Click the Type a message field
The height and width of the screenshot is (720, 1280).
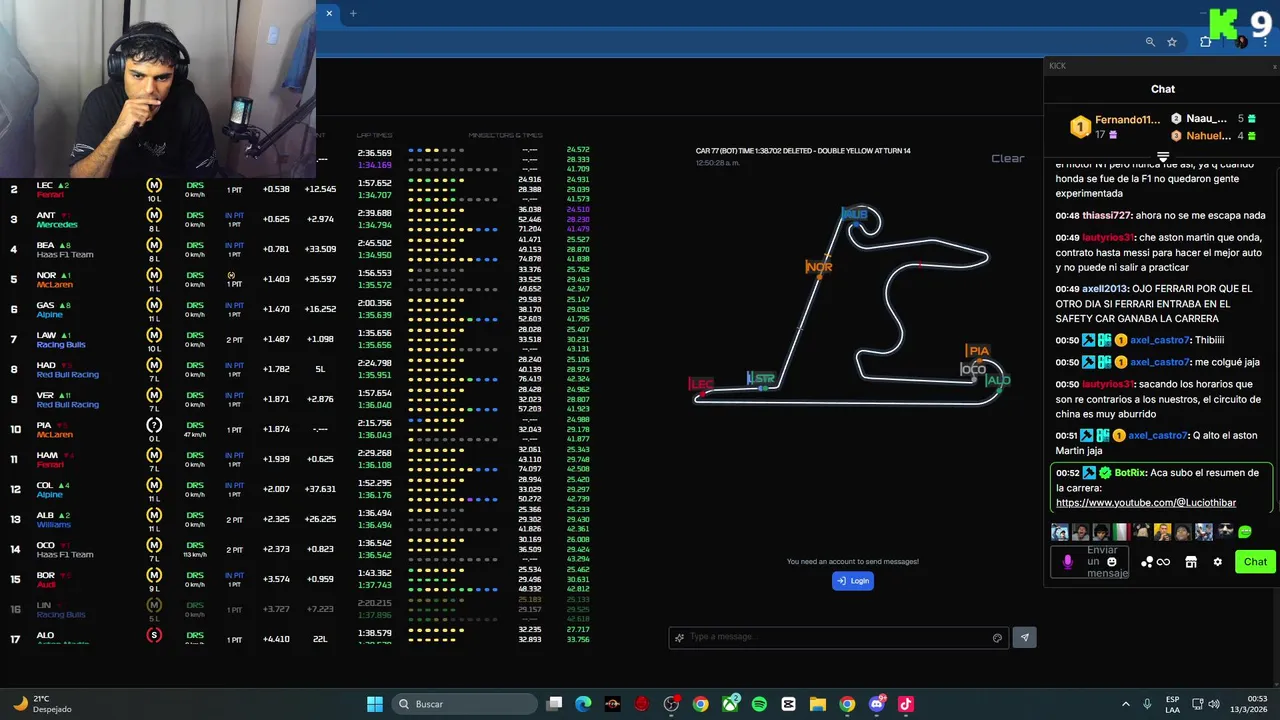pyautogui.click(x=838, y=637)
